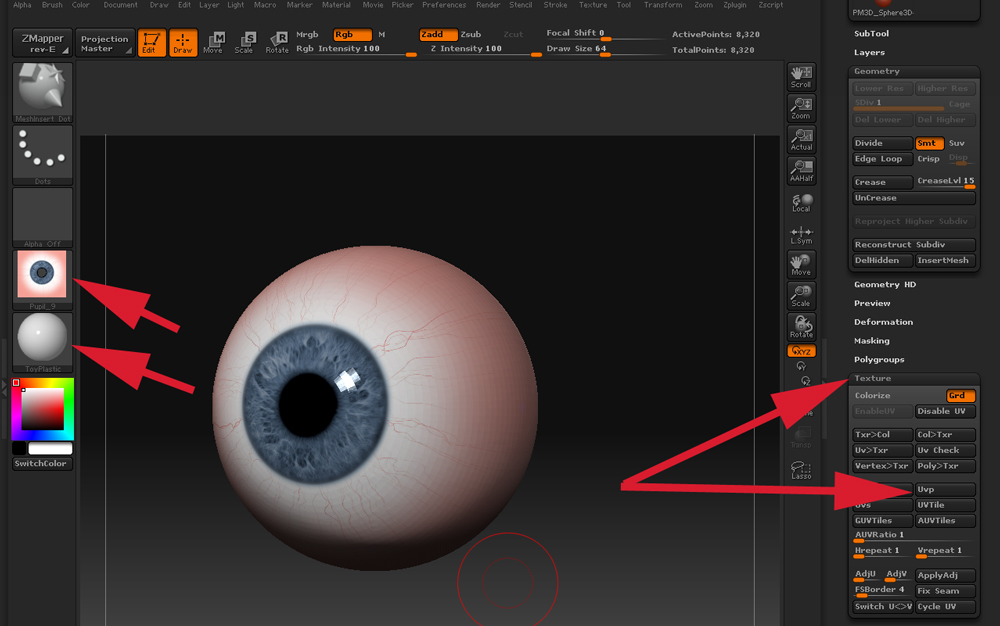Screen dimensions: 1000x626
Task: Click the Move tool icon in top toolbar
Action: coord(213,42)
